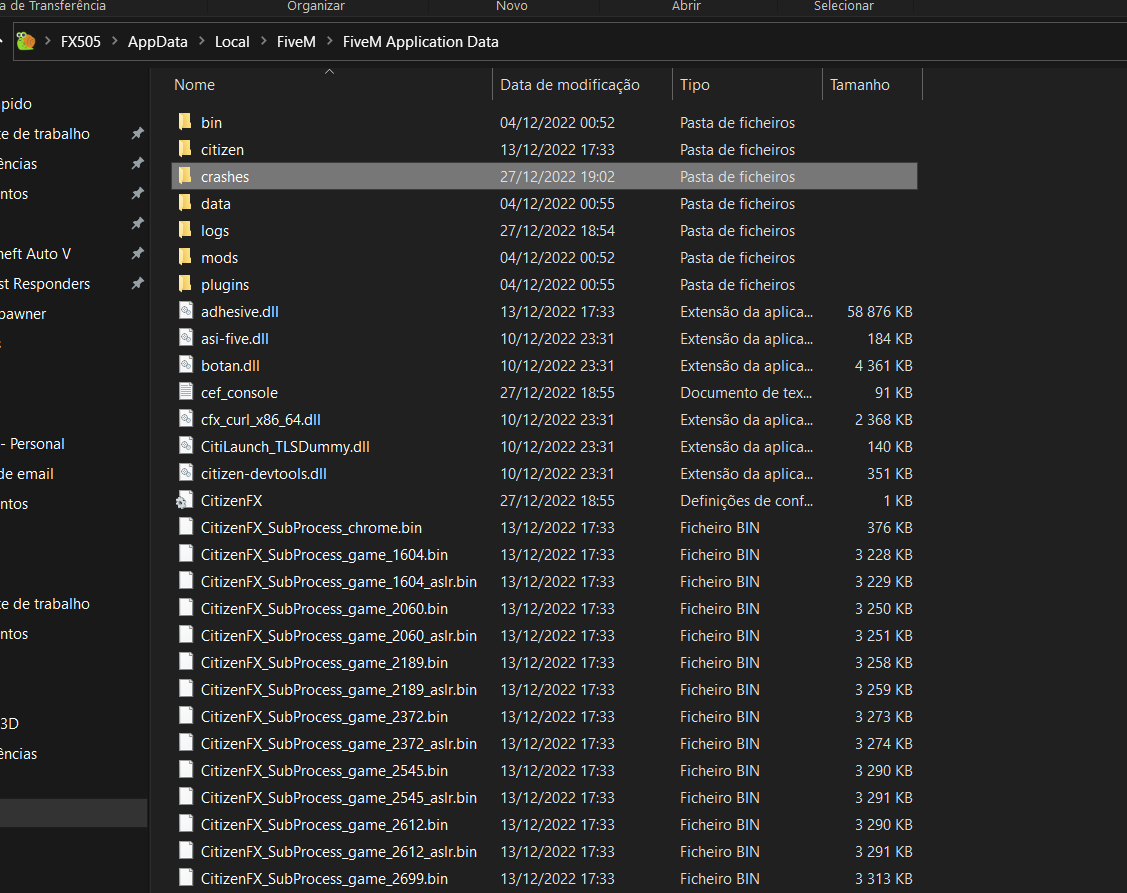The image size is (1127, 893).
Task: Select CitizenFX_SubProcess_game_1604_aslr.bin file name
Action: (339, 582)
